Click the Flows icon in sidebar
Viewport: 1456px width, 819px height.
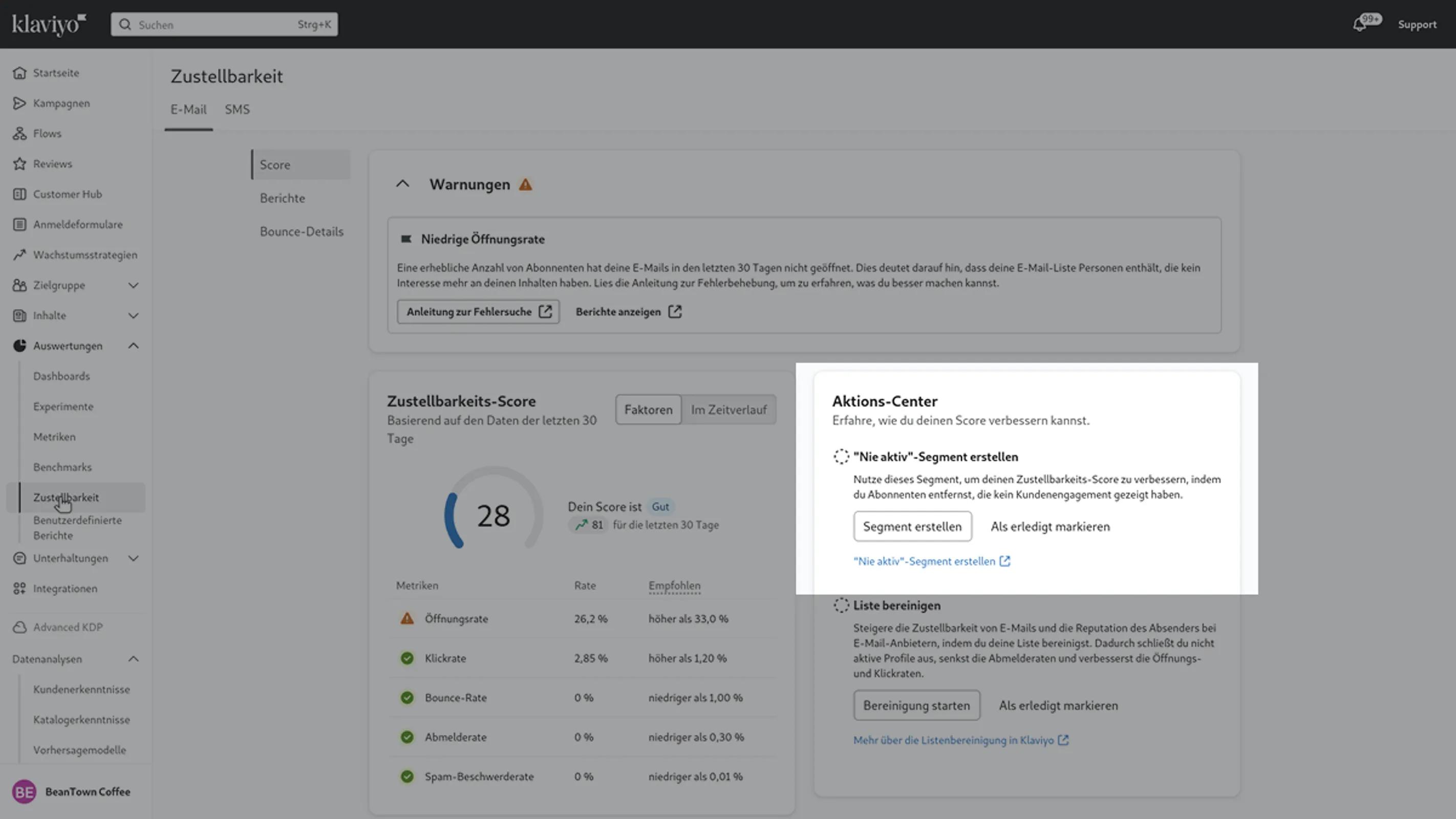point(20,134)
